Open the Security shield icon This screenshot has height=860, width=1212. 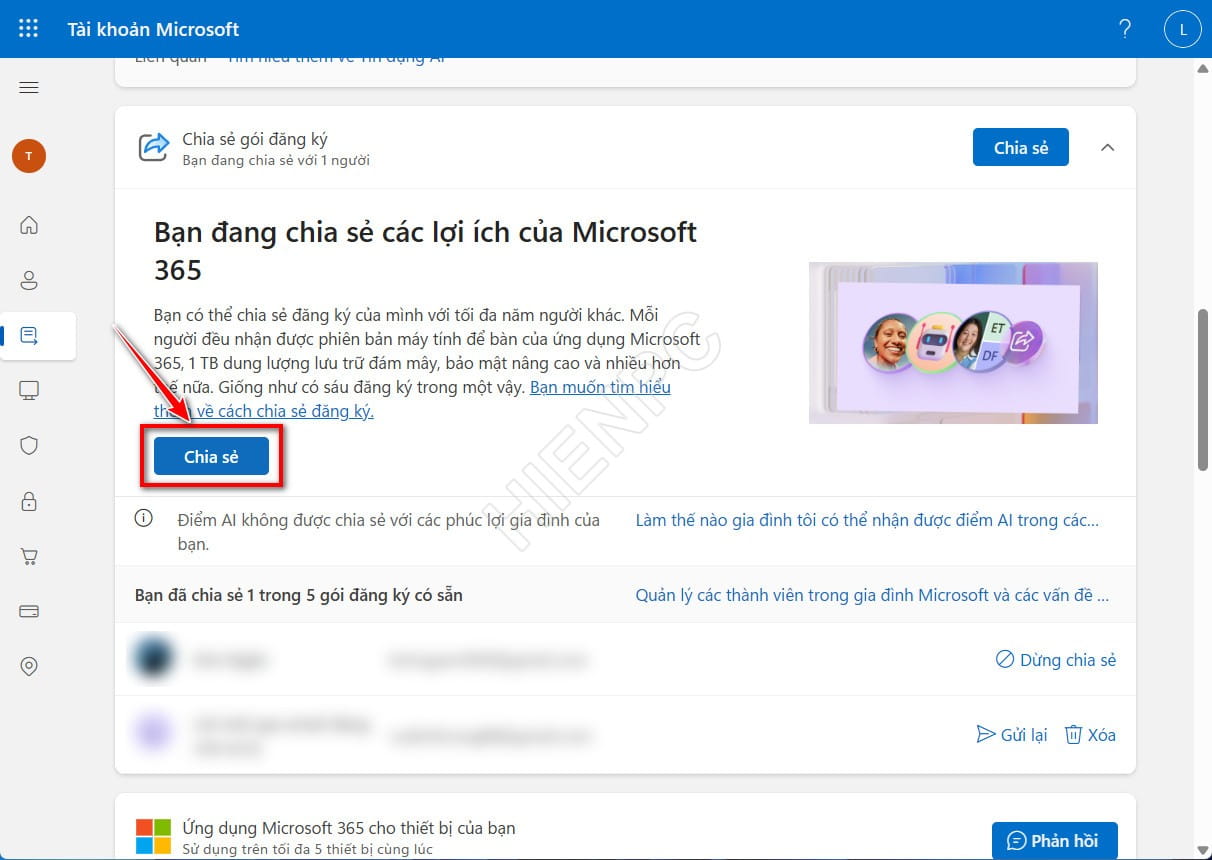click(29, 446)
